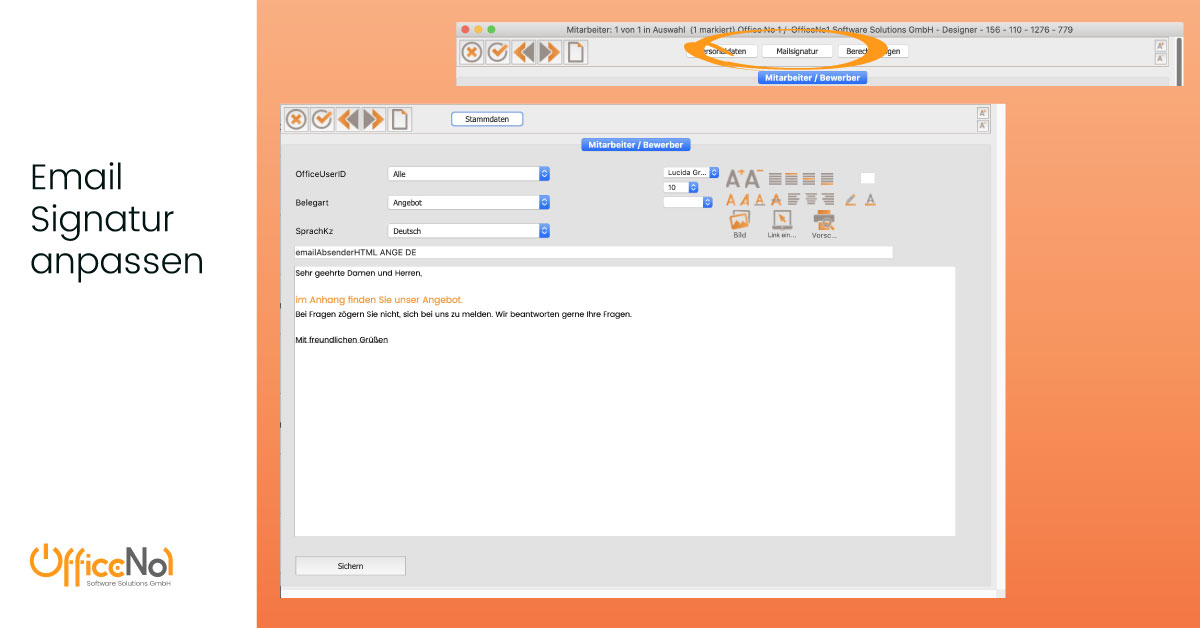
Task: Toggle bold text formatting
Action: click(x=731, y=200)
